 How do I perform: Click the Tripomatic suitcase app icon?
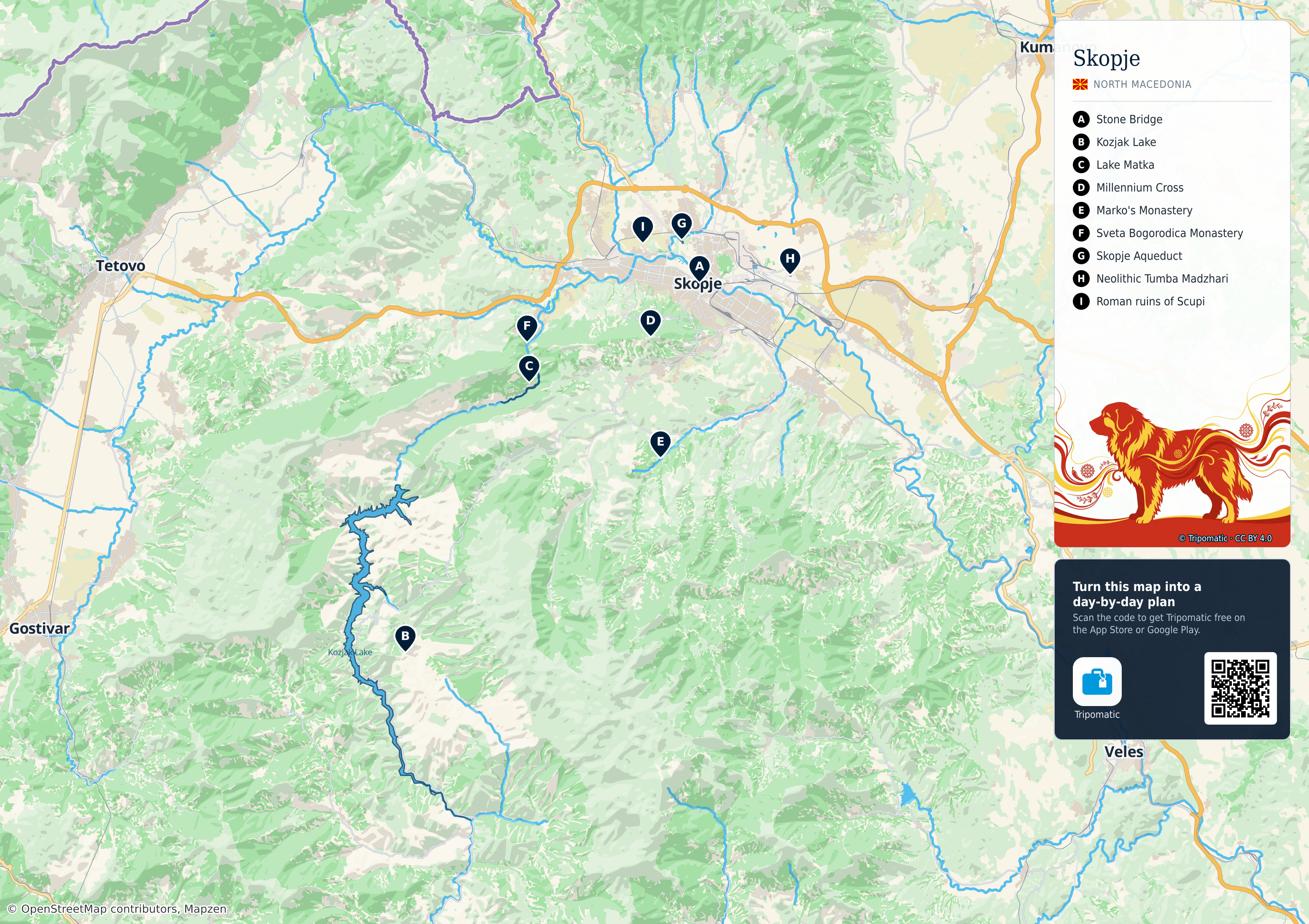tap(1097, 682)
